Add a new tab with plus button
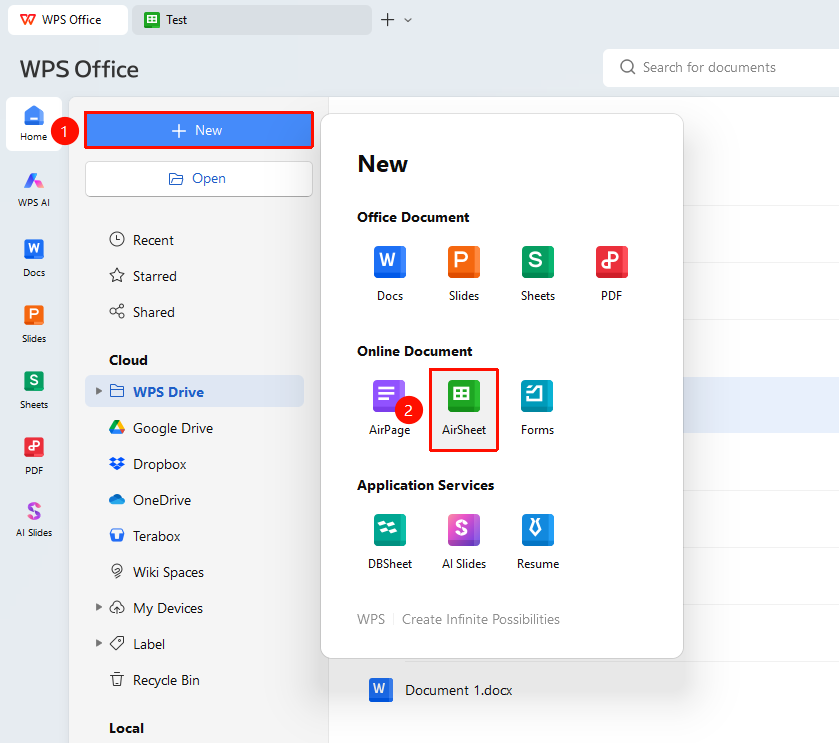Viewport: 839px width, 743px height. tap(387, 20)
